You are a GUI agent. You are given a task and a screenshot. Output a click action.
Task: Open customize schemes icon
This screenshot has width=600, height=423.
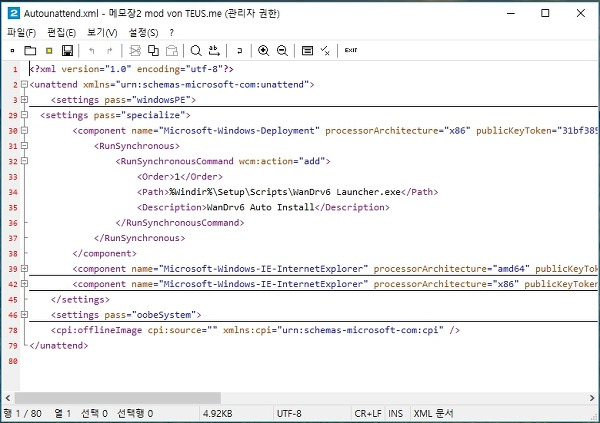(x=325, y=50)
